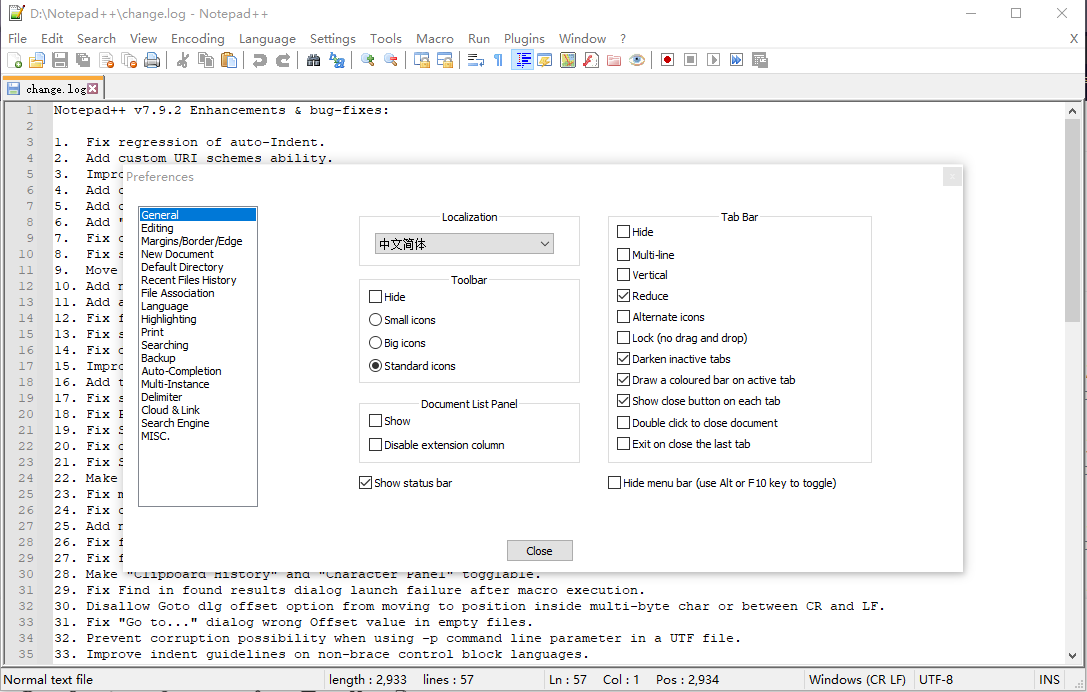Viewport: 1087px width, 692px height.
Task: Undo the last action via toolbar arrow
Action: (260, 60)
